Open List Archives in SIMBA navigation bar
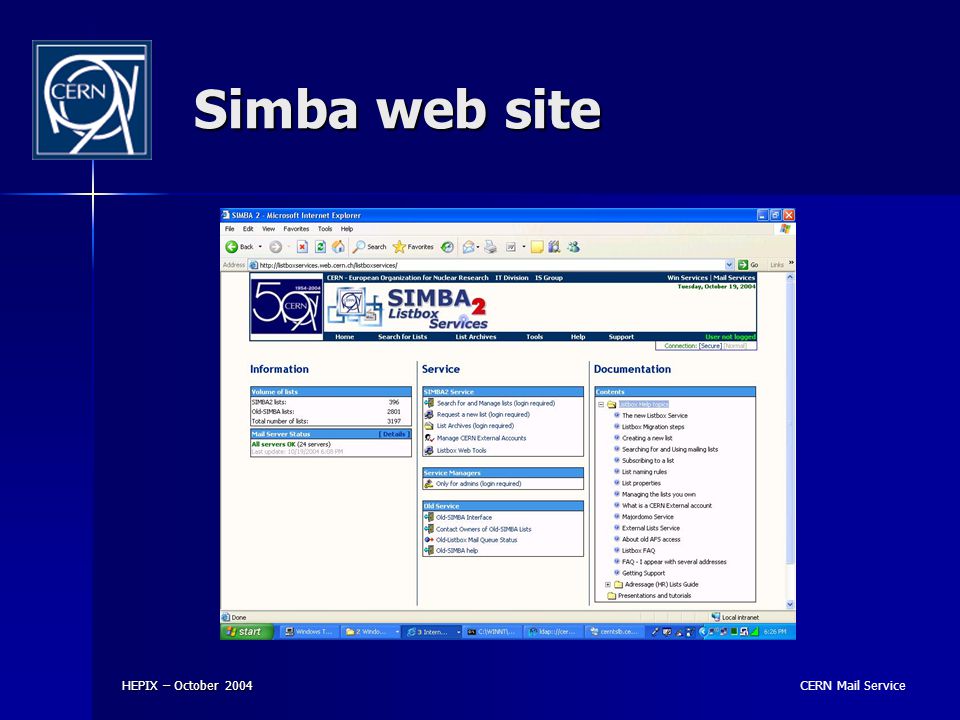 click(x=476, y=337)
